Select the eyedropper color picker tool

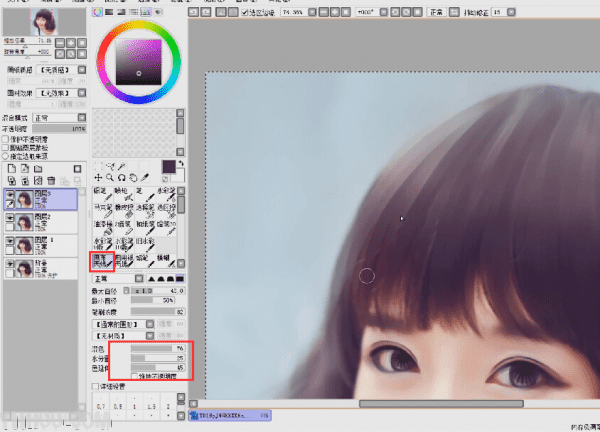coord(145,178)
